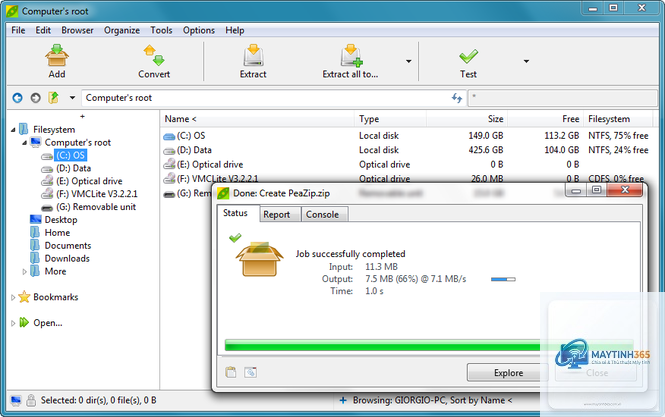Open the Help menu
Viewport: 665px width, 417px height.
235,31
